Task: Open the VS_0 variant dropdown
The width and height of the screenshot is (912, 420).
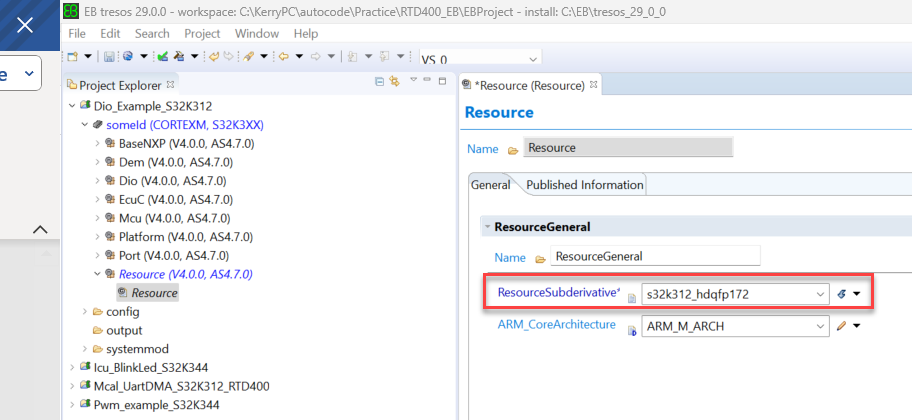Action: (x=532, y=59)
